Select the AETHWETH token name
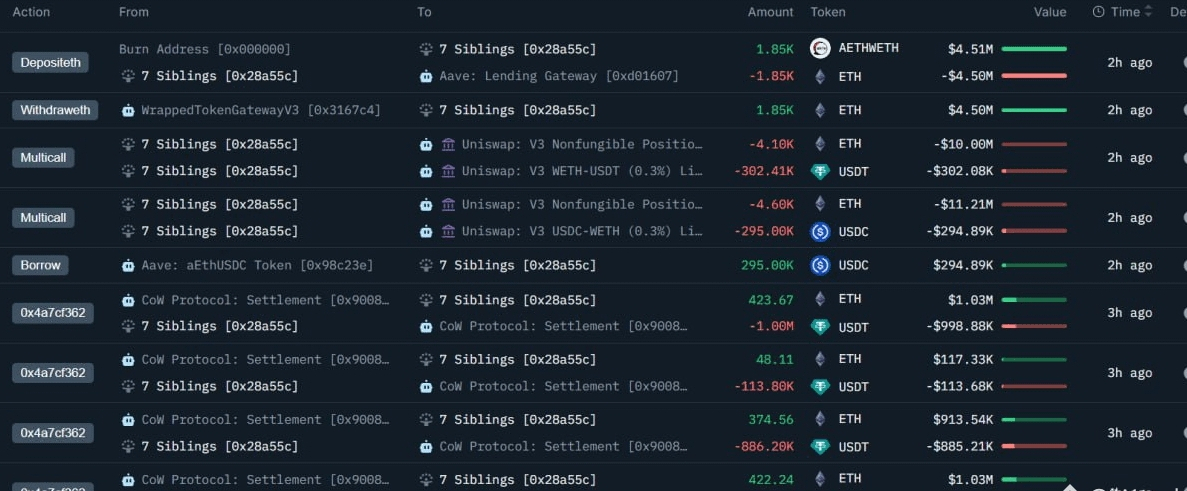Viewport: 1187px width, 491px height. pyautogui.click(x=869, y=48)
